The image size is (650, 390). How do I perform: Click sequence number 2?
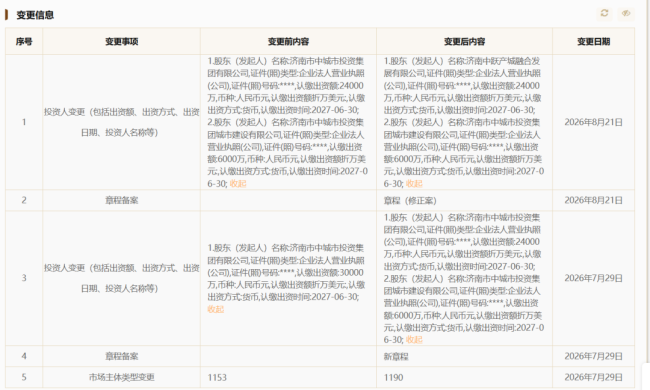(x=24, y=200)
